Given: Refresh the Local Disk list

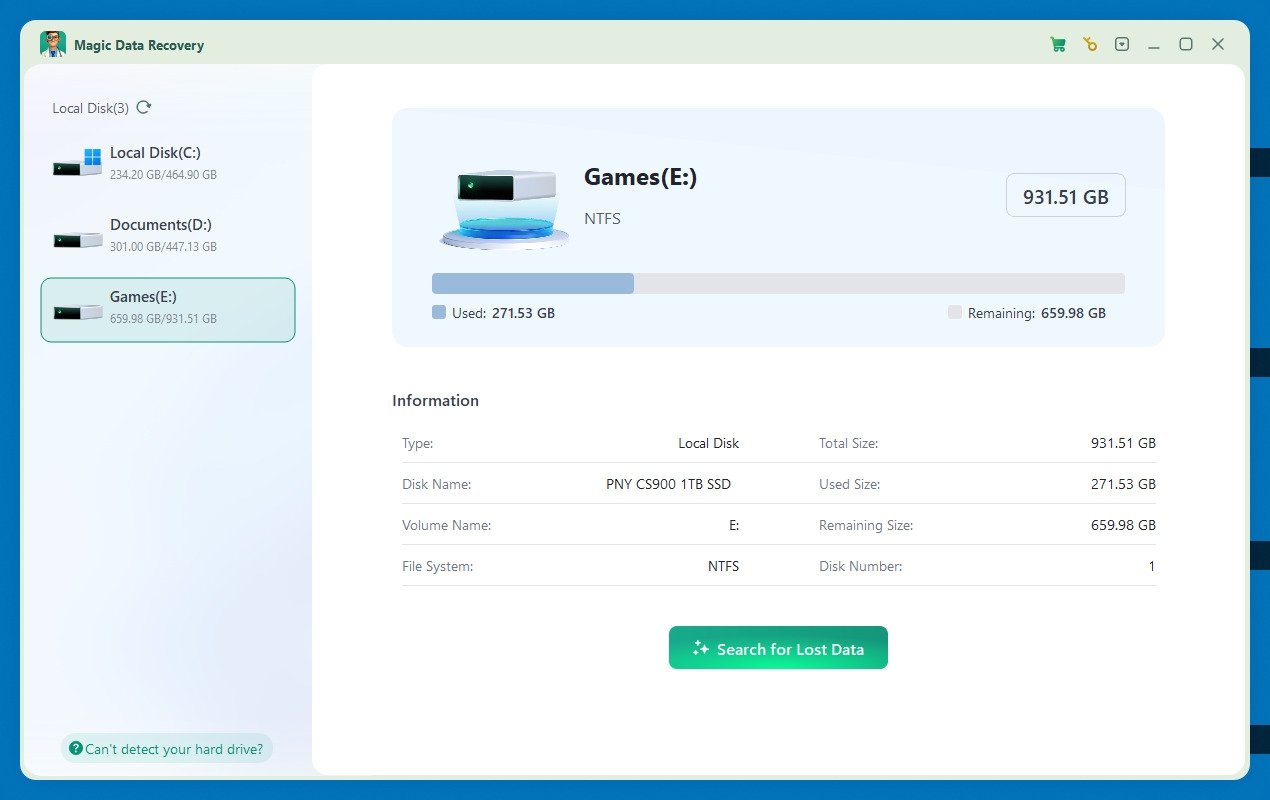Looking at the screenshot, I should (x=144, y=107).
